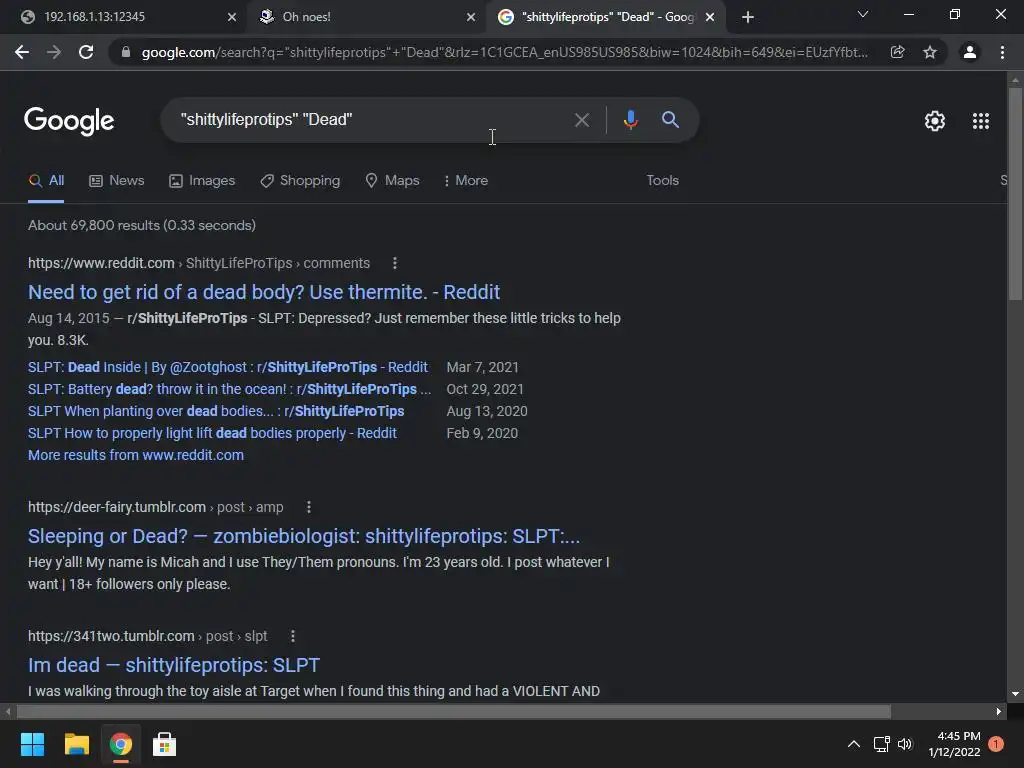
Task: Open the Chrome three-dot menu
Action: coord(1002,52)
